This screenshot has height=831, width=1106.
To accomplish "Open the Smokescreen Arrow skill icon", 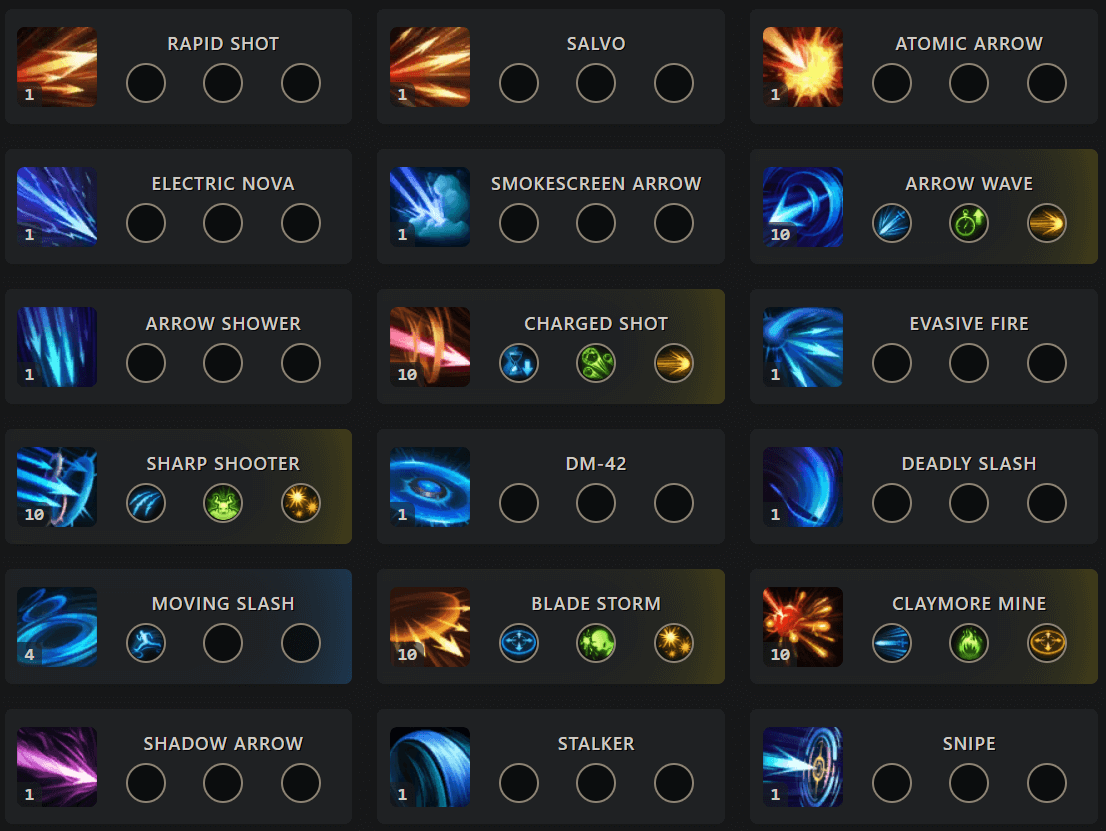I will click(430, 207).
